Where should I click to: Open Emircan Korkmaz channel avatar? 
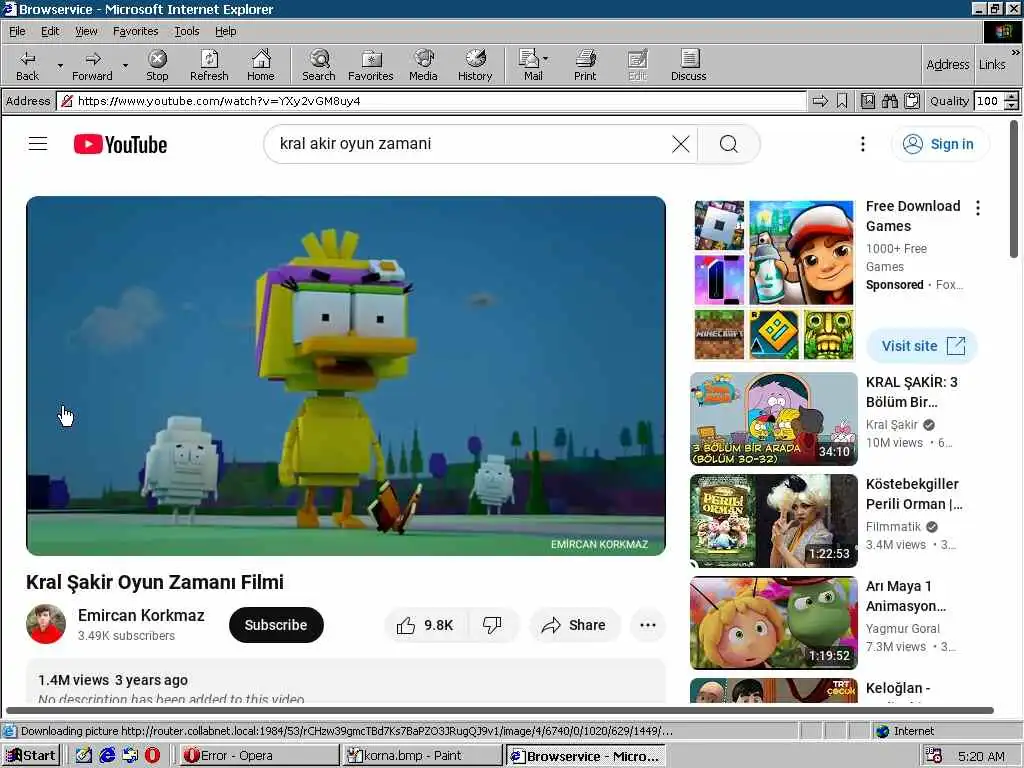46,624
